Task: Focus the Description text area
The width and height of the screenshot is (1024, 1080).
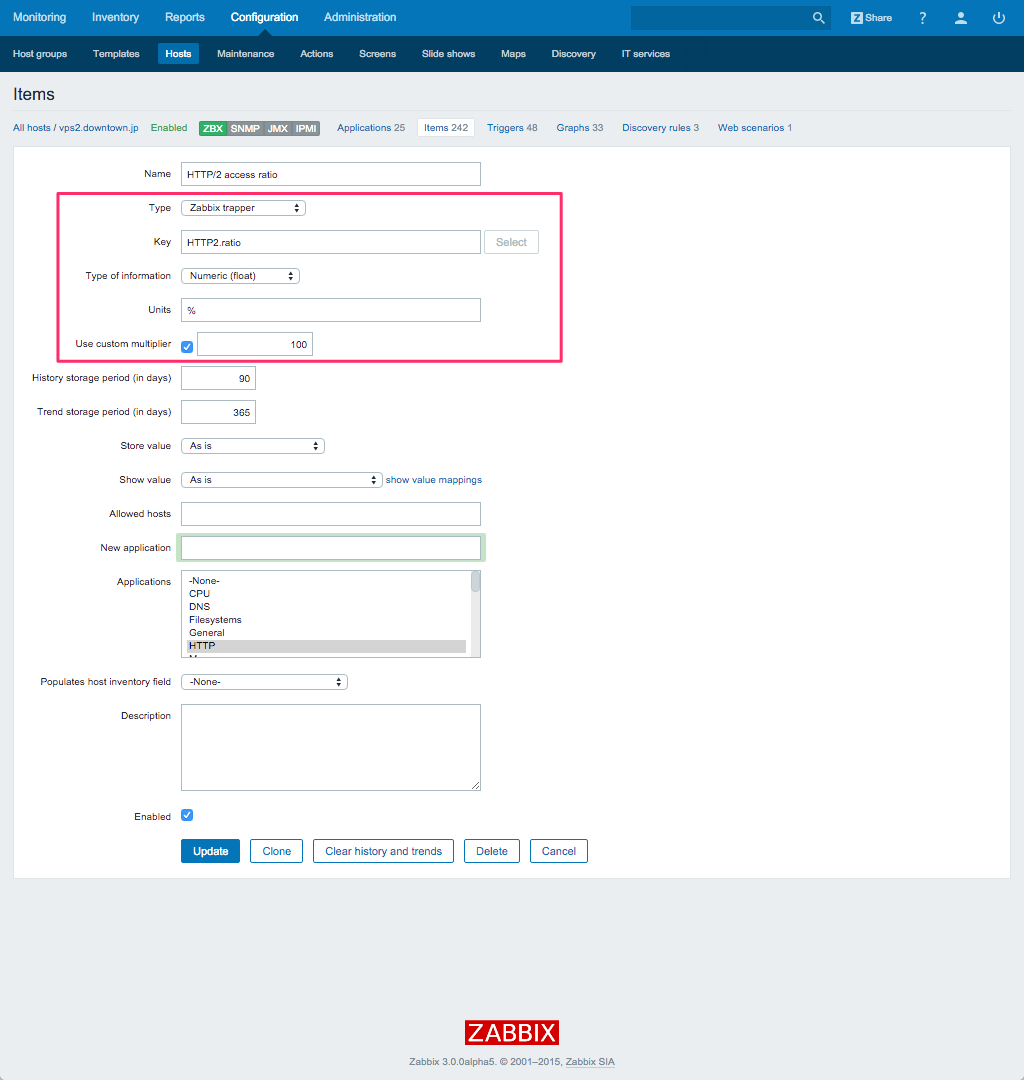Action: (x=331, y=747)
